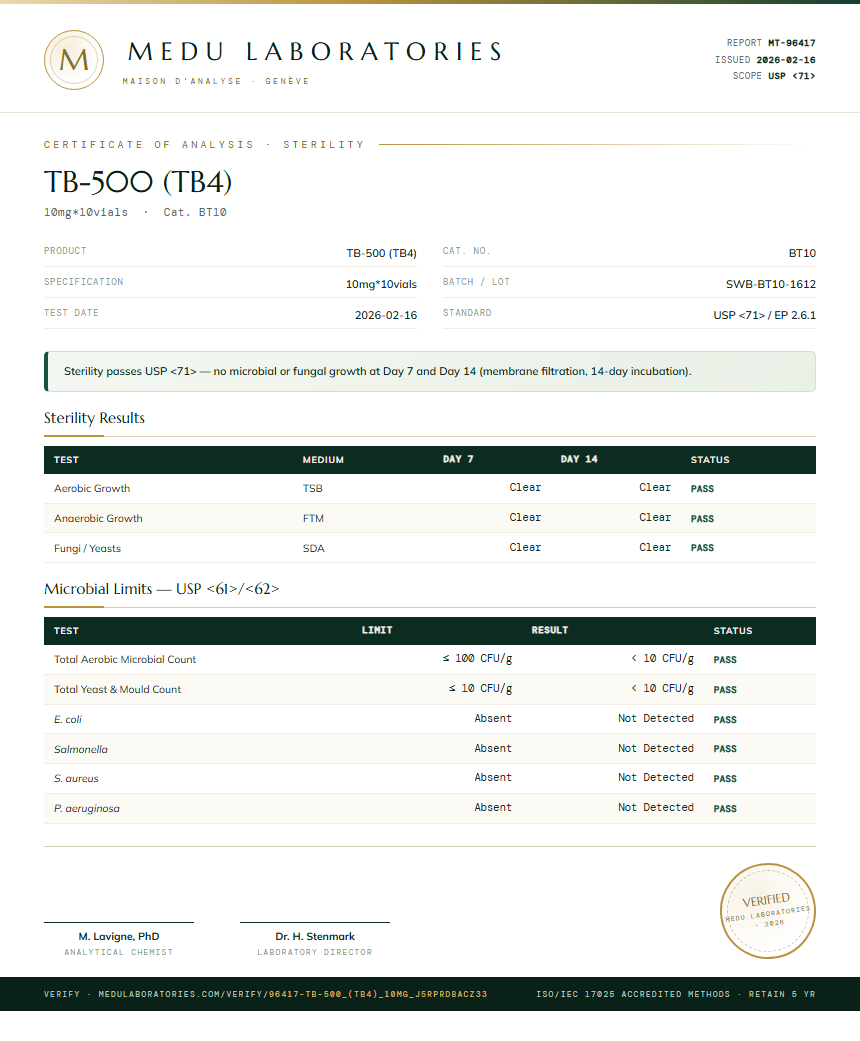Viewport: 860px width, 1041px height.
Task: Click the DAY 7 column header
Action: tap(458, 459)
